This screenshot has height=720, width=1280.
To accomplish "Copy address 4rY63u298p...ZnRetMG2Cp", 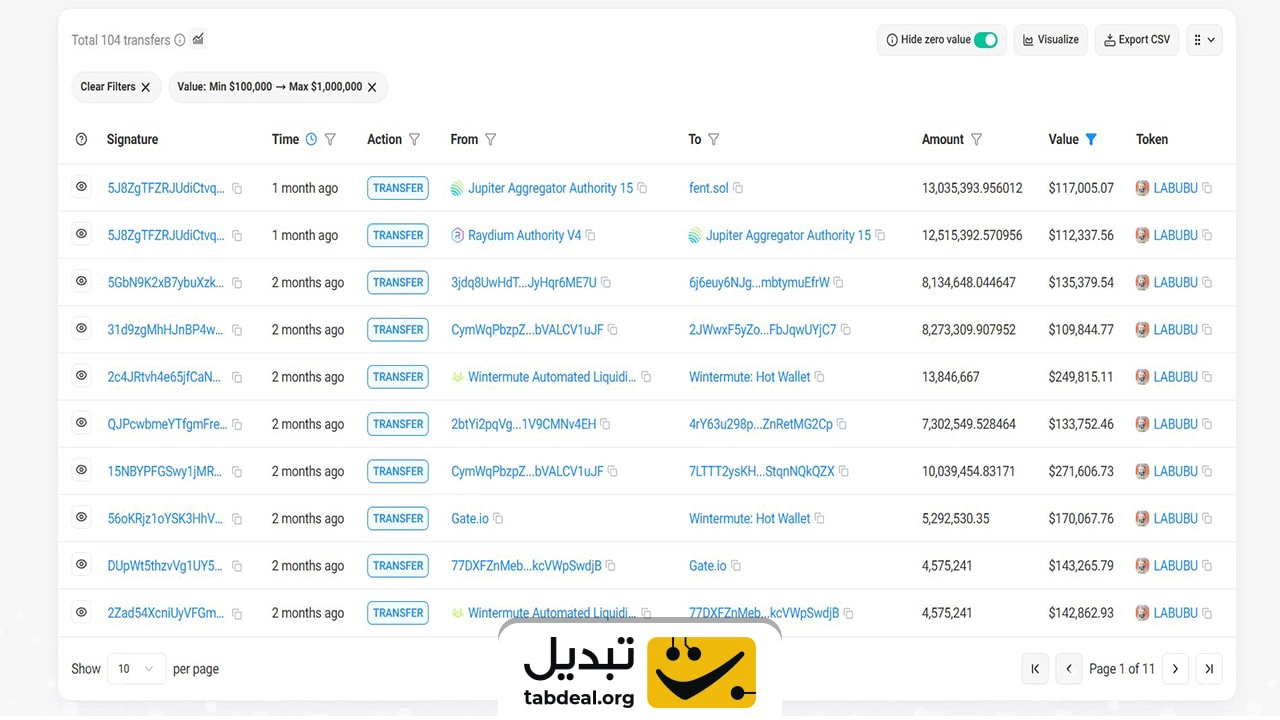I will click(842, 424).
